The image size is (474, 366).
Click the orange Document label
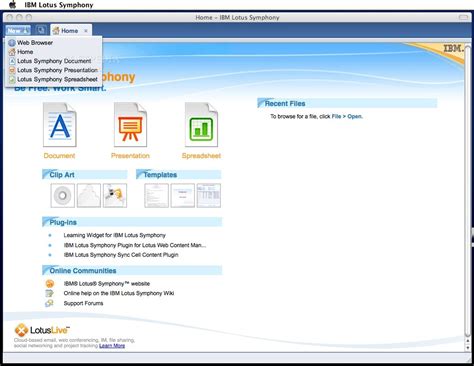click(x=59, y=156)
